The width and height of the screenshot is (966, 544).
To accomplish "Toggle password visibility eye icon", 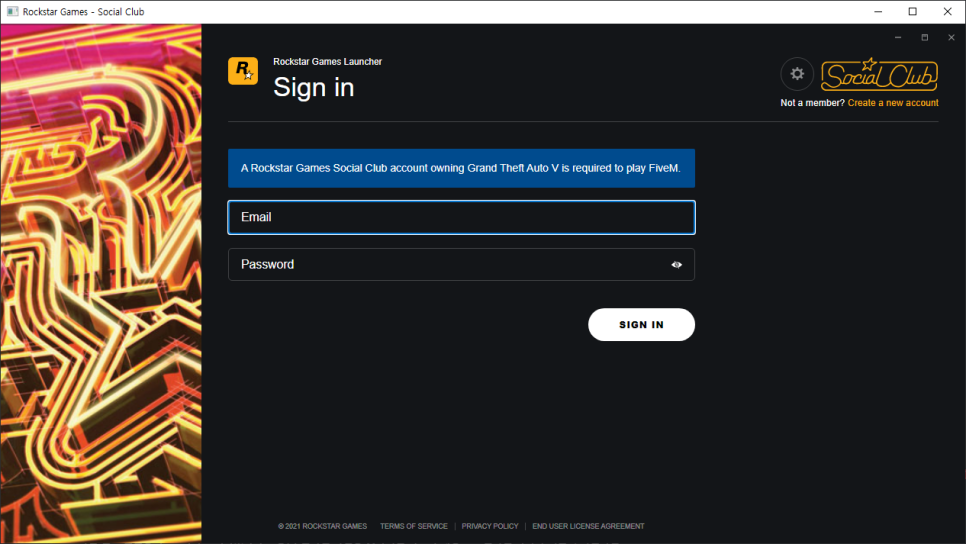I will pos(676,265).
